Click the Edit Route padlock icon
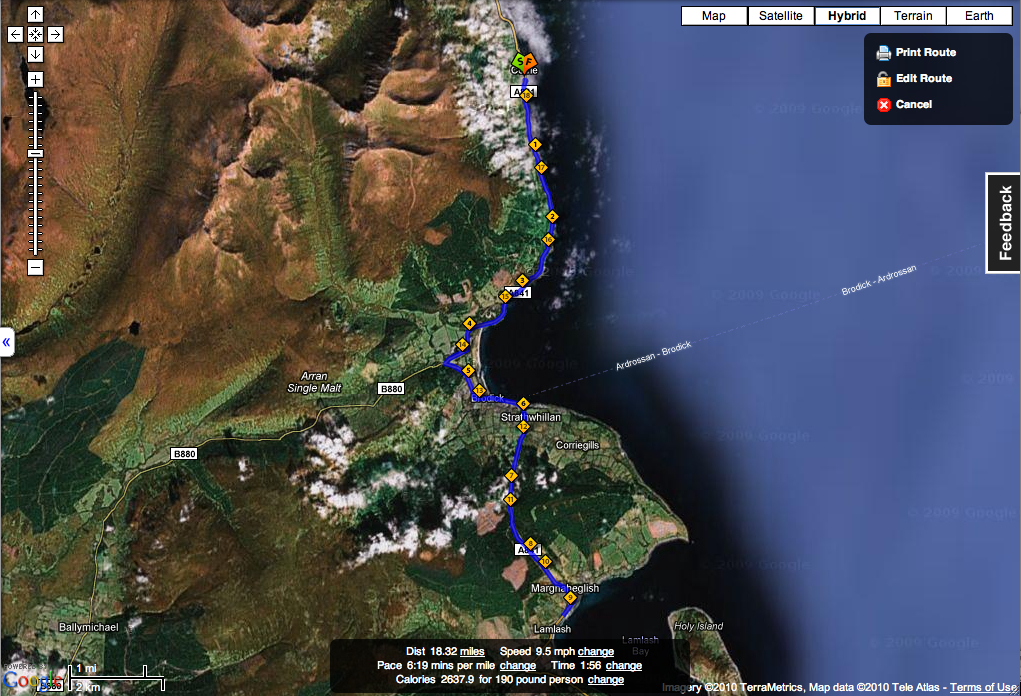The height and width of the screenshot is (696, 1021). point(884,79)
